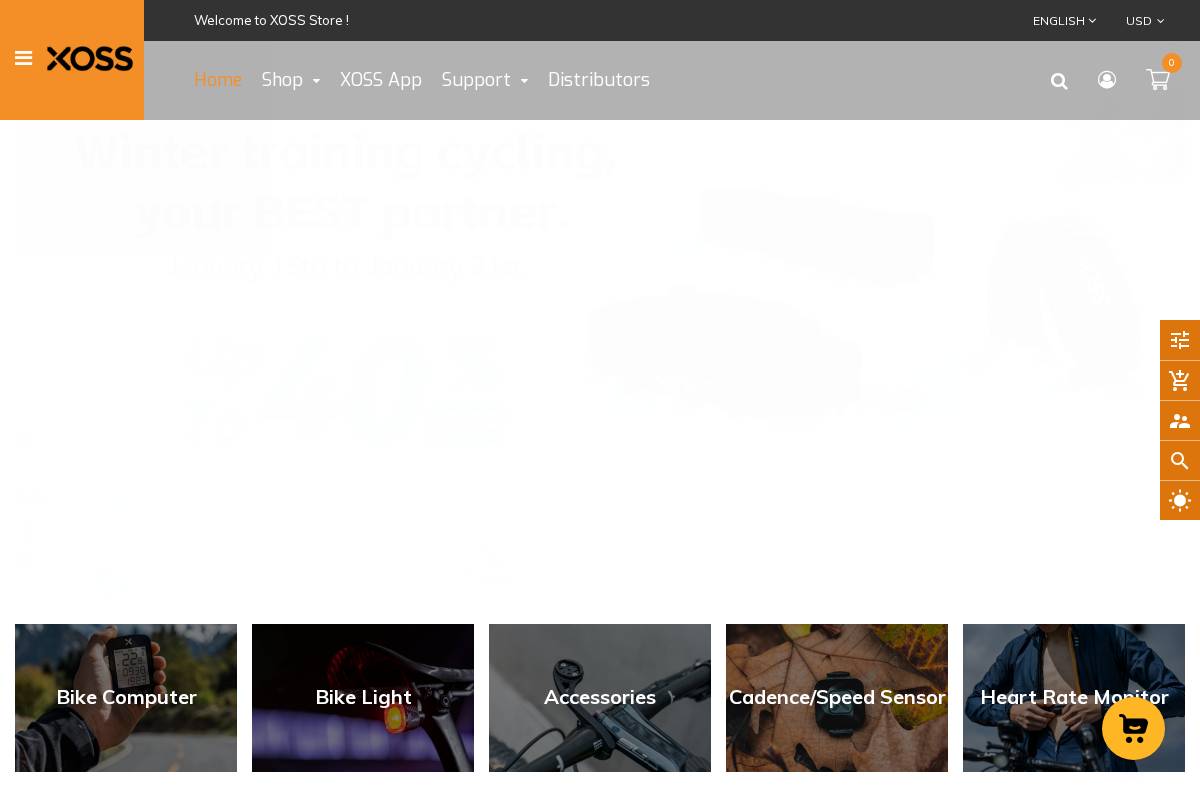Viewport: 1200px width, 800px height.
Task: Open the people/group side tool
Action: point(1180,421)
